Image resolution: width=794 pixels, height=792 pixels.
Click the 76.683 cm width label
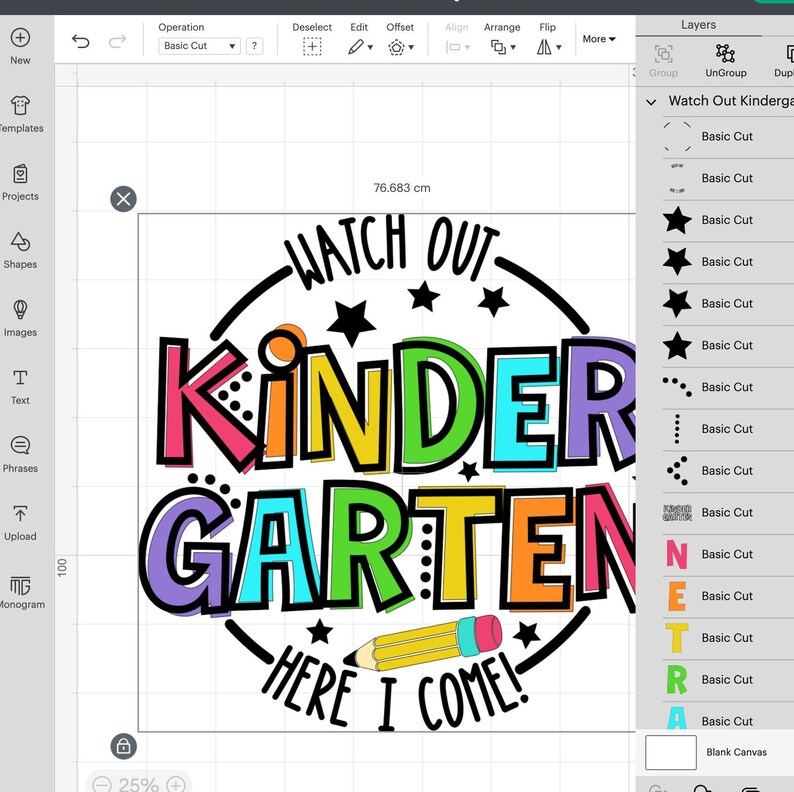[x=402, y=188]
